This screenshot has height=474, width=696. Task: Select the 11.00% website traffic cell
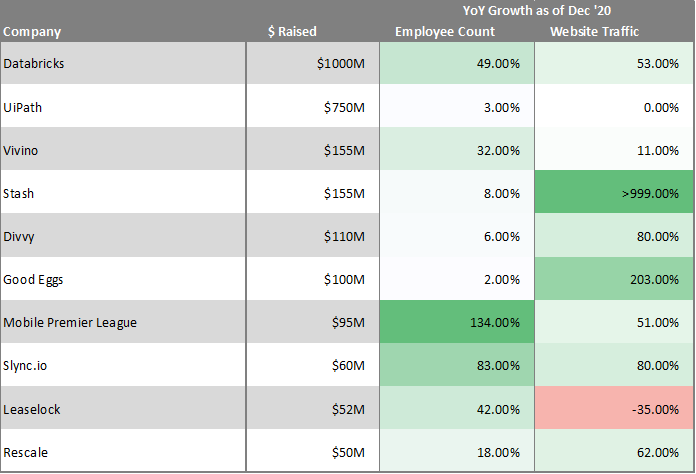(x=614, y=149)
